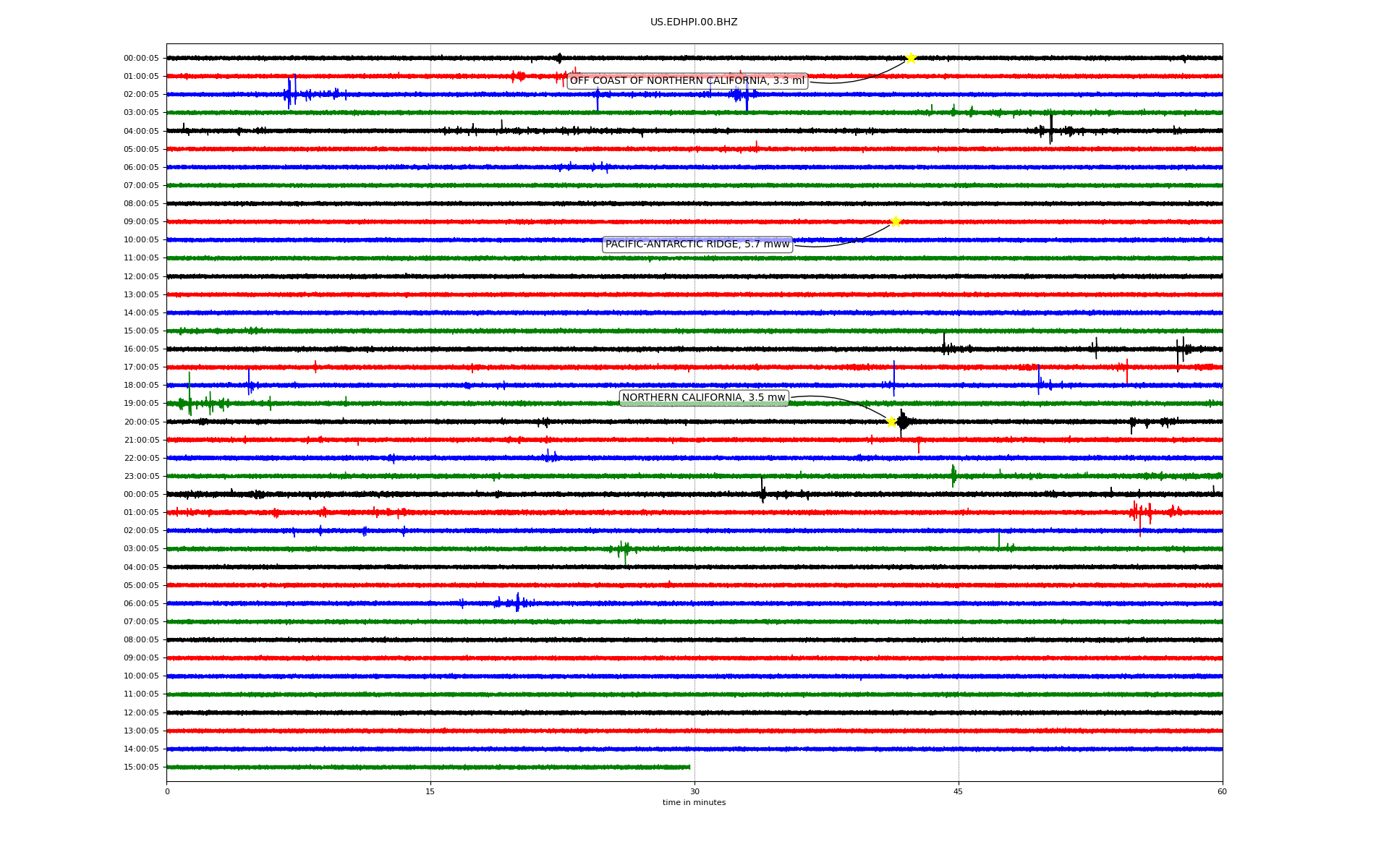Click the Northern California 3.5 star marker
This screenshot has width=1389, height=868.
(891, 422)
